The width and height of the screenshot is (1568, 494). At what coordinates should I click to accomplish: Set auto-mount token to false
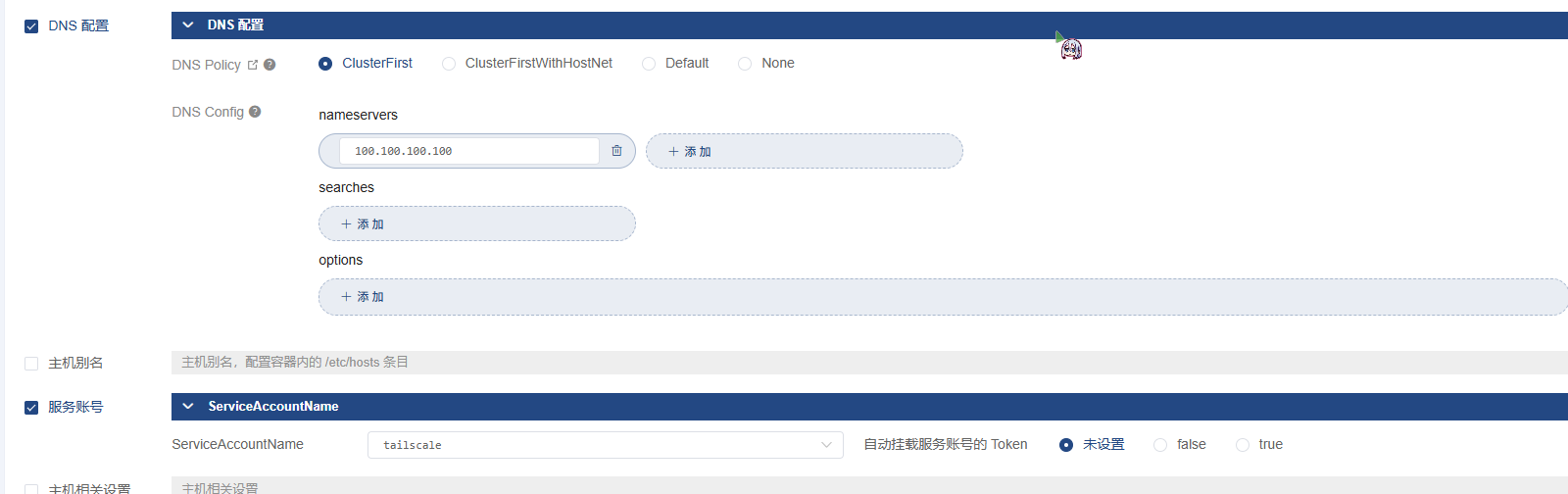pos(1160,445)
